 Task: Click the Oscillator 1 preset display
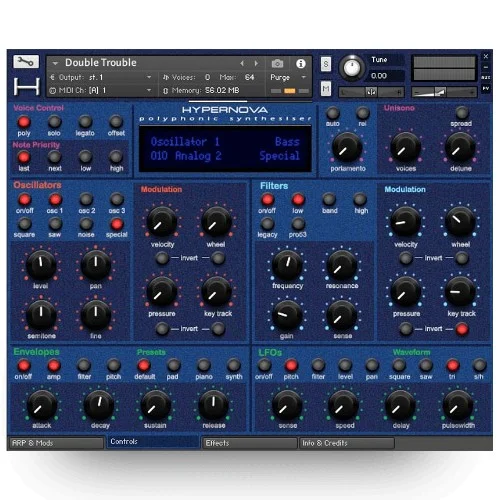pyautogui.click(x=225, y=149)
